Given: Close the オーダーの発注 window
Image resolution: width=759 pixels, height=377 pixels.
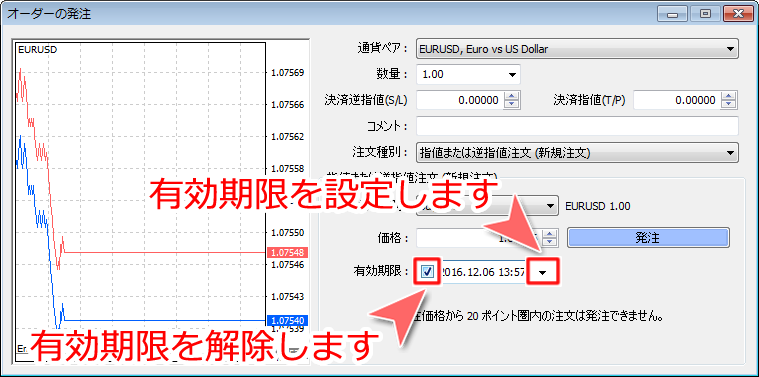Looking at the screenshot, I should tap(738, 14).
